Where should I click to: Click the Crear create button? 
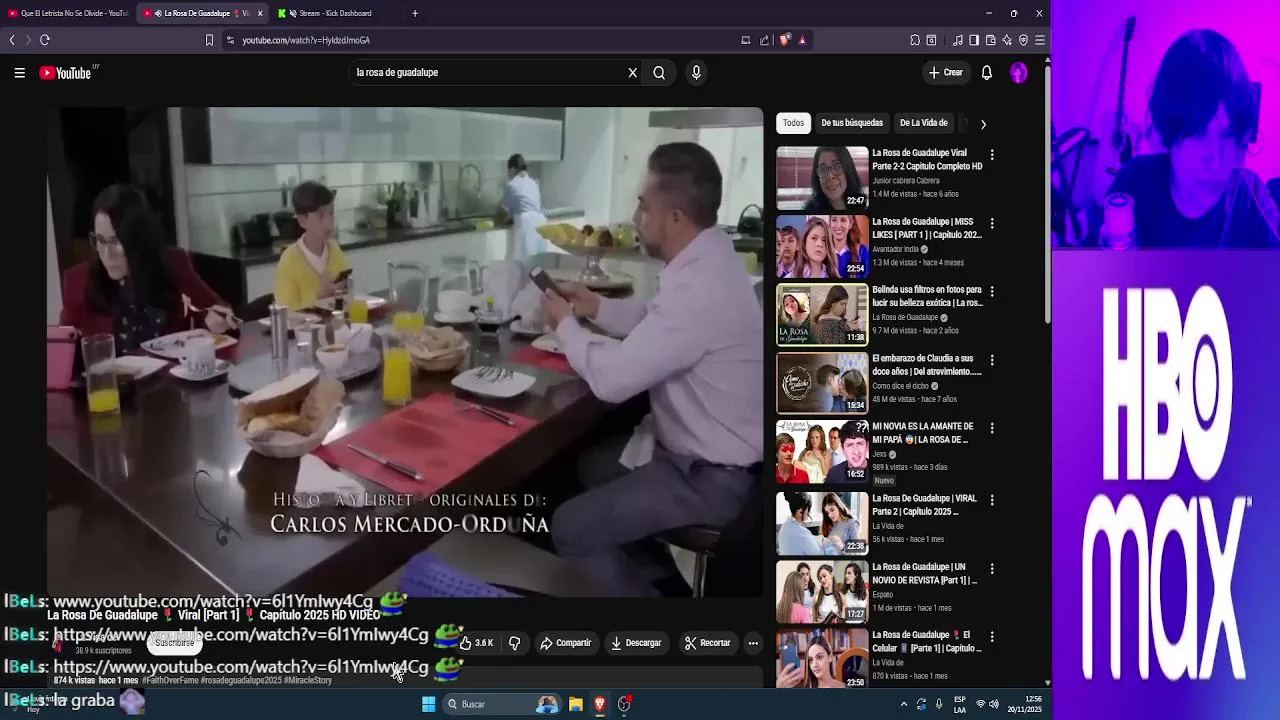pyautogui.click(x=945, y=73)
